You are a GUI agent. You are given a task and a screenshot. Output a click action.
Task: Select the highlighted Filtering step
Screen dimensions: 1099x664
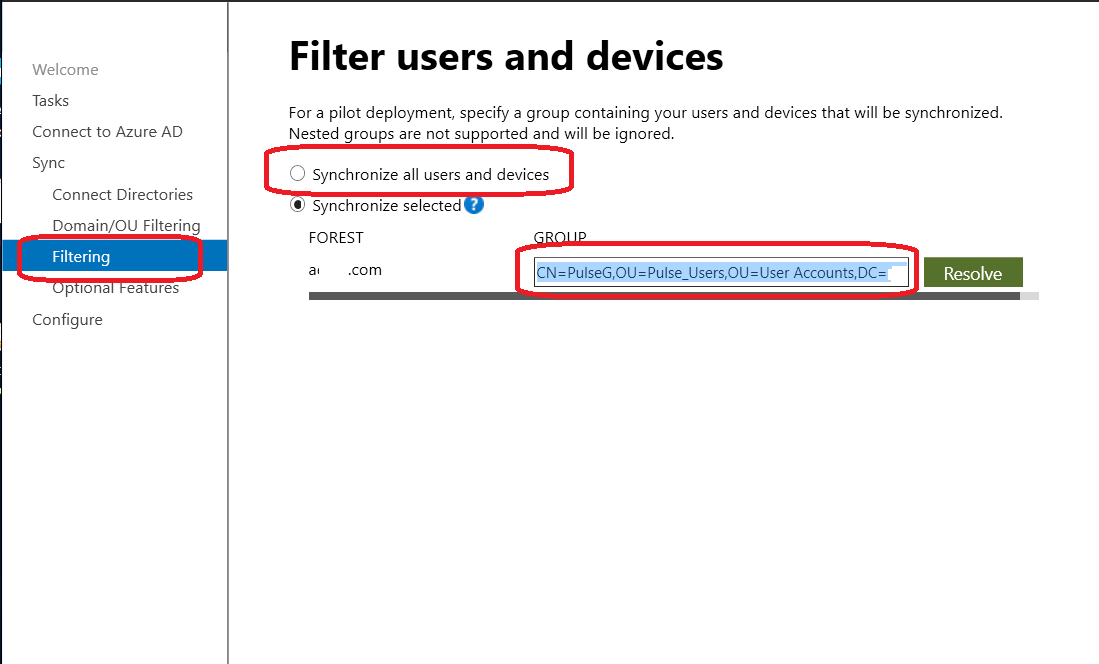click(x=81, y=256)
